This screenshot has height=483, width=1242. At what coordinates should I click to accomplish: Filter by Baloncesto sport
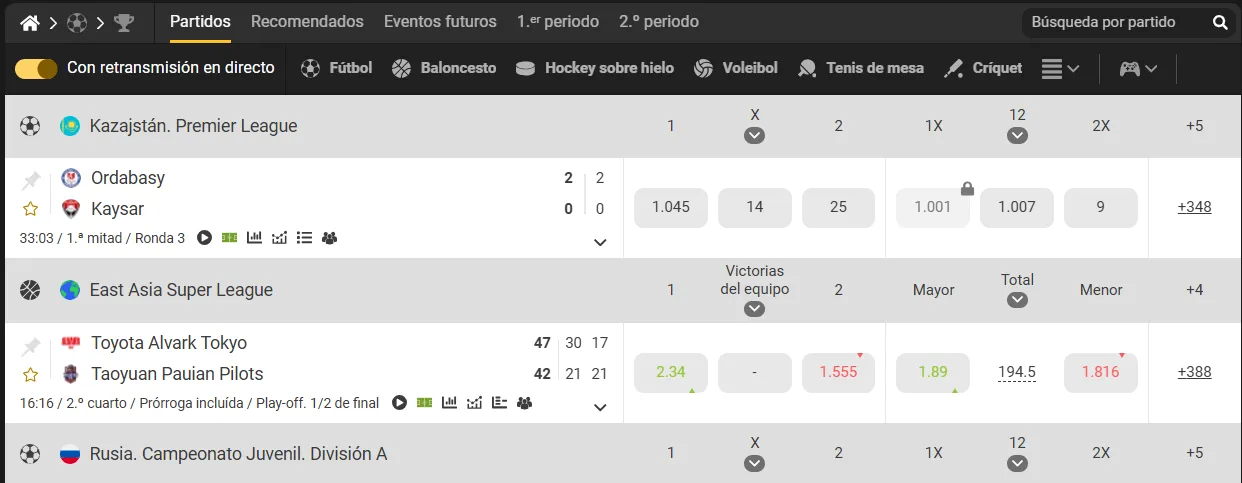pyautogui.click(x=444, y=68)
